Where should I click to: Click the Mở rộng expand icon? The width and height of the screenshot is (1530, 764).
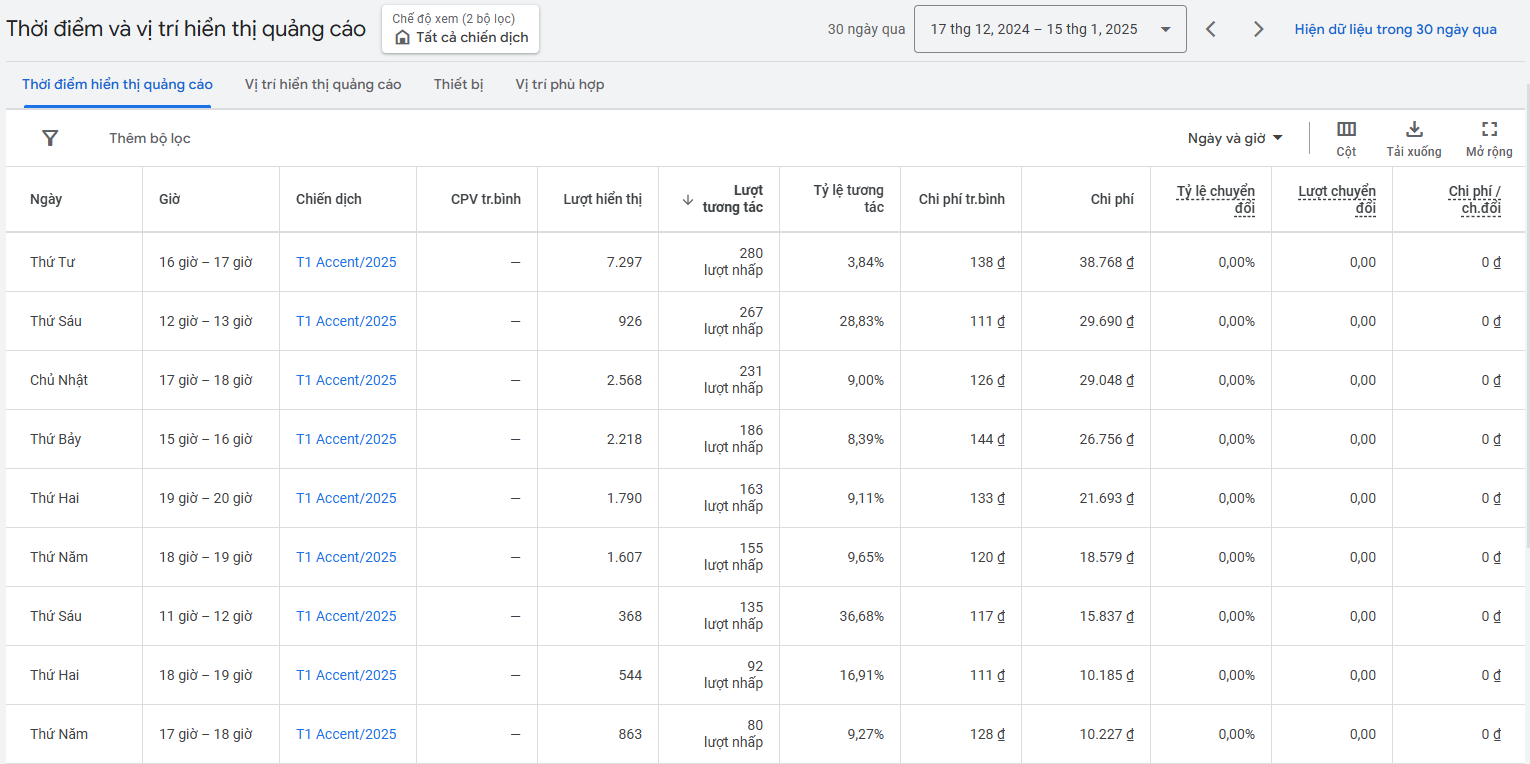(1489, 130)
